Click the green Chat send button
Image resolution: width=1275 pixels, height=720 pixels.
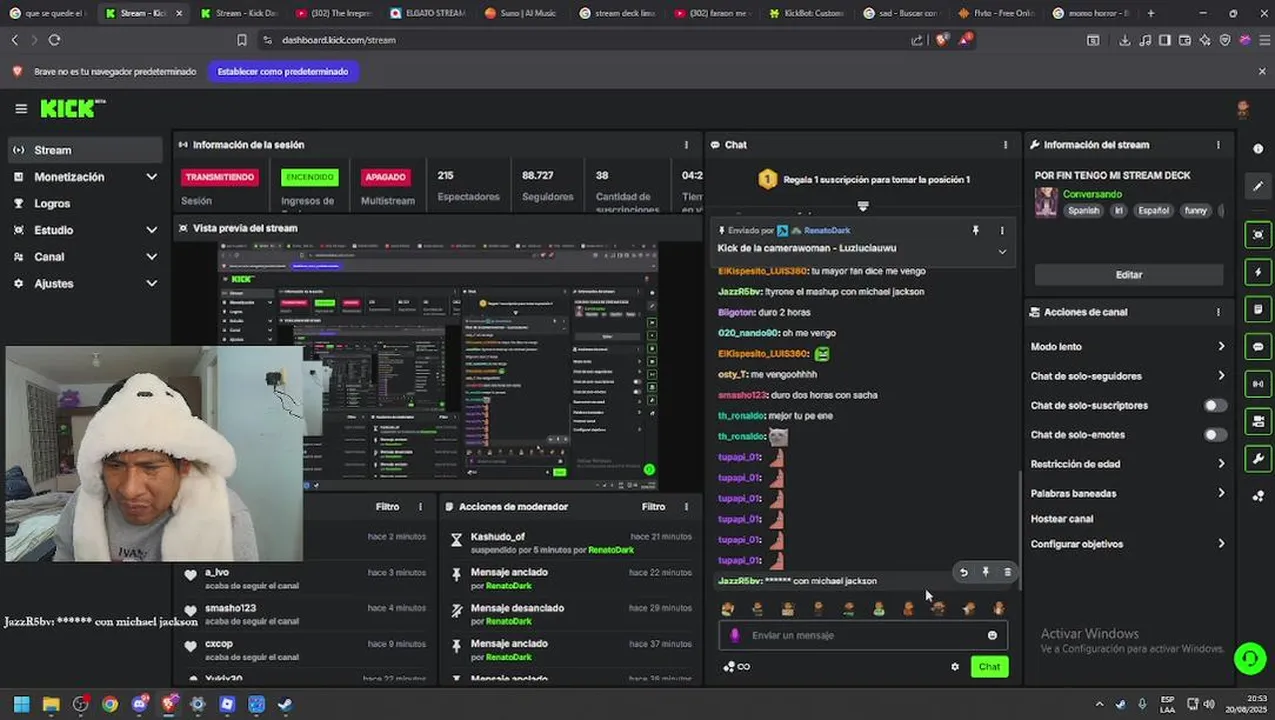coord(989,667)
